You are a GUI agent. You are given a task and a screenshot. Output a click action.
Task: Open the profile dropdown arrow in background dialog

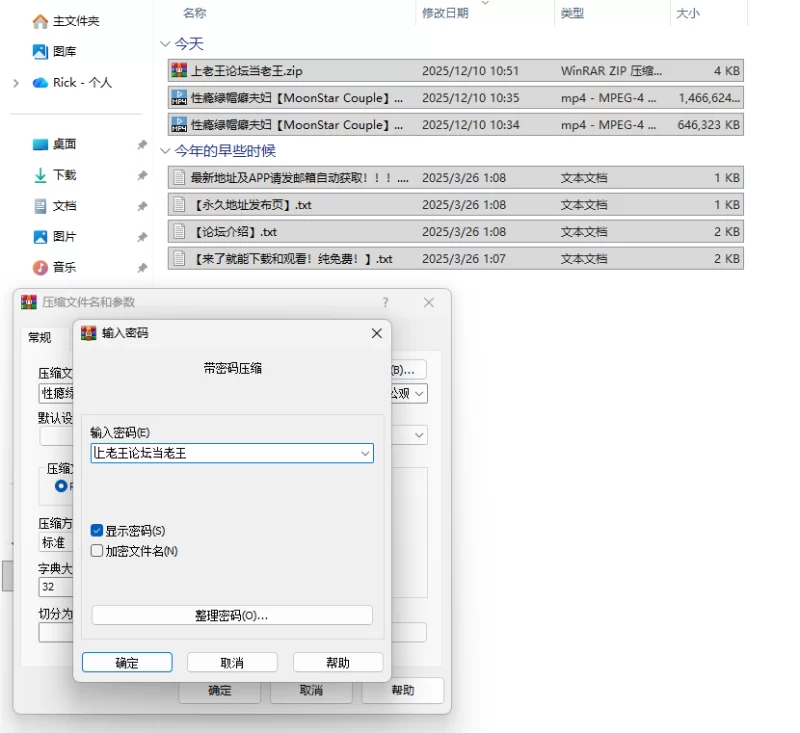point(419,435)
